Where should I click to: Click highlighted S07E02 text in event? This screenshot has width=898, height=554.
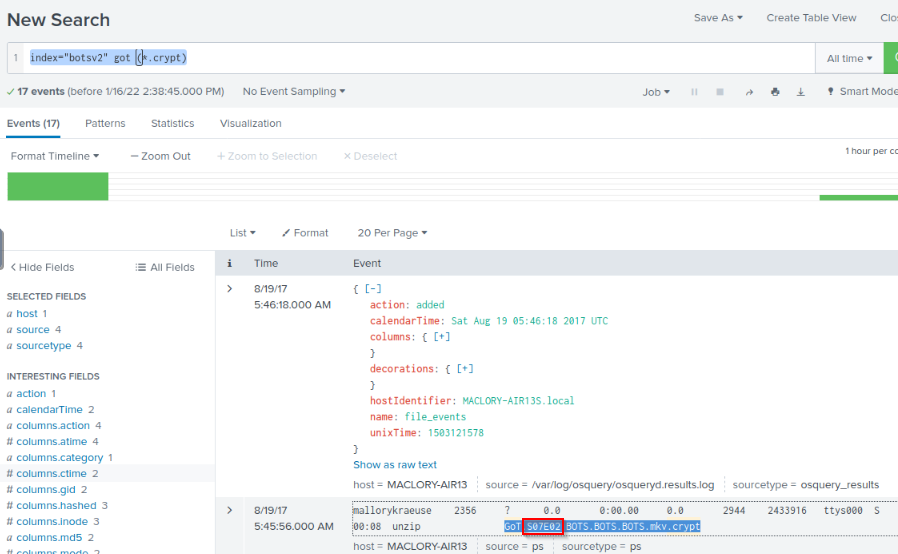click(543, 527)
